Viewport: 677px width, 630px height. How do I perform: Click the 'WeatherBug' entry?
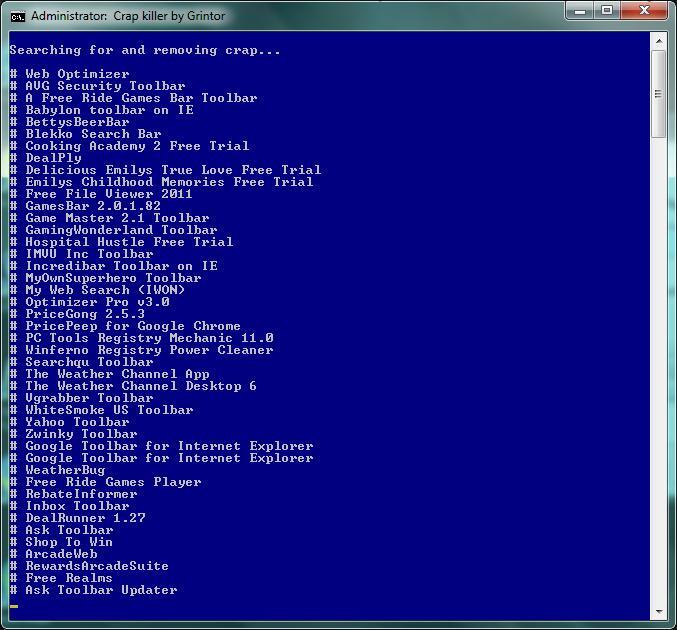pyautogui.click(x=65, y=470)
